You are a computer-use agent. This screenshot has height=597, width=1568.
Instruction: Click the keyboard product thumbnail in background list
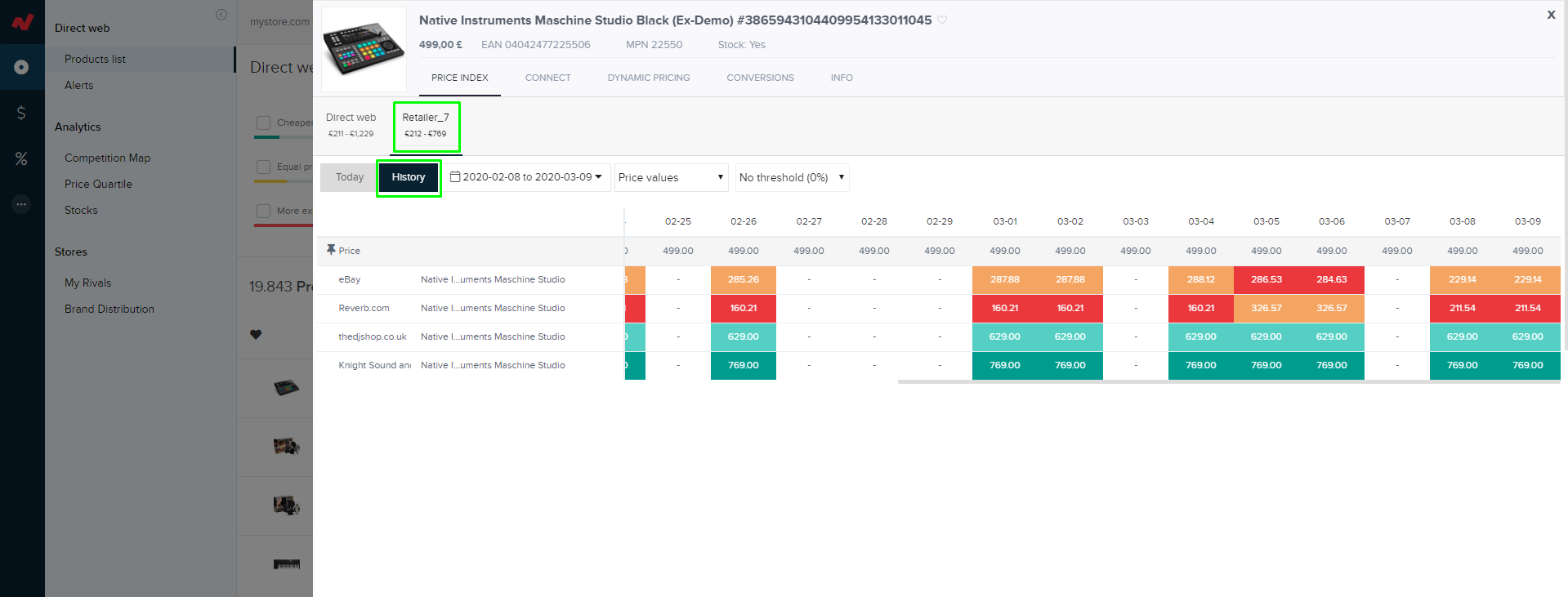287,564
